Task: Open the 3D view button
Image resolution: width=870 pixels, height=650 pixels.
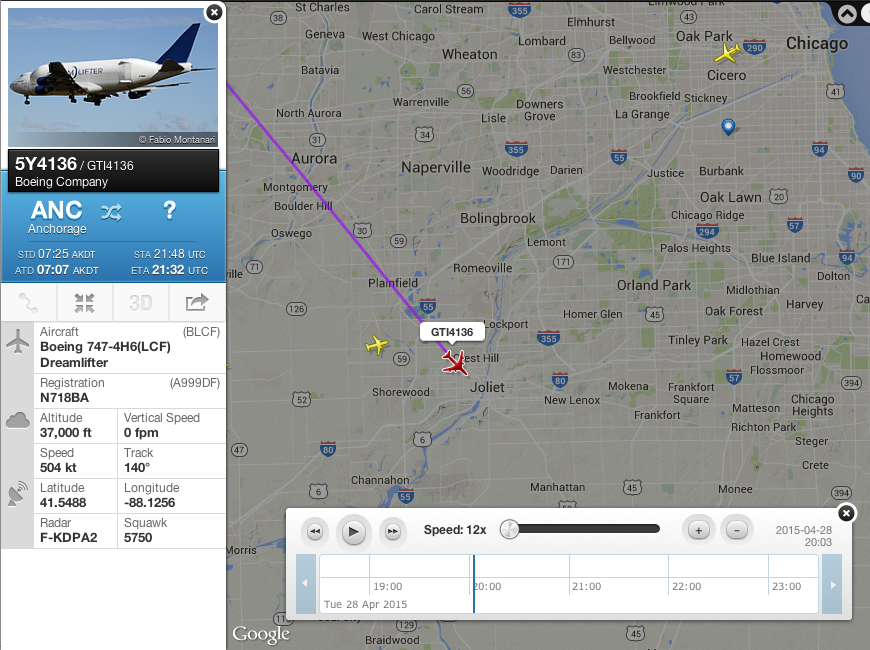Action: [140, 303]
